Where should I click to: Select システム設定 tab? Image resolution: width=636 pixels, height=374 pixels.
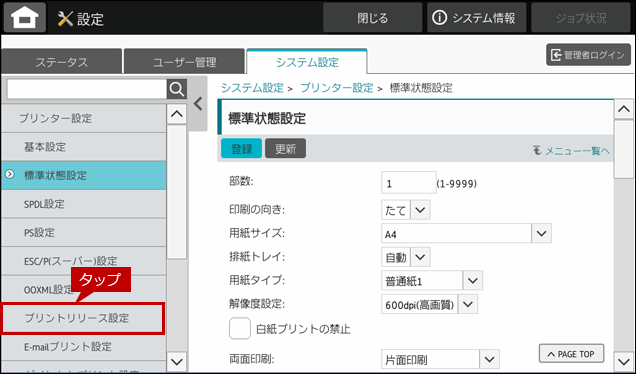(307, 62)
